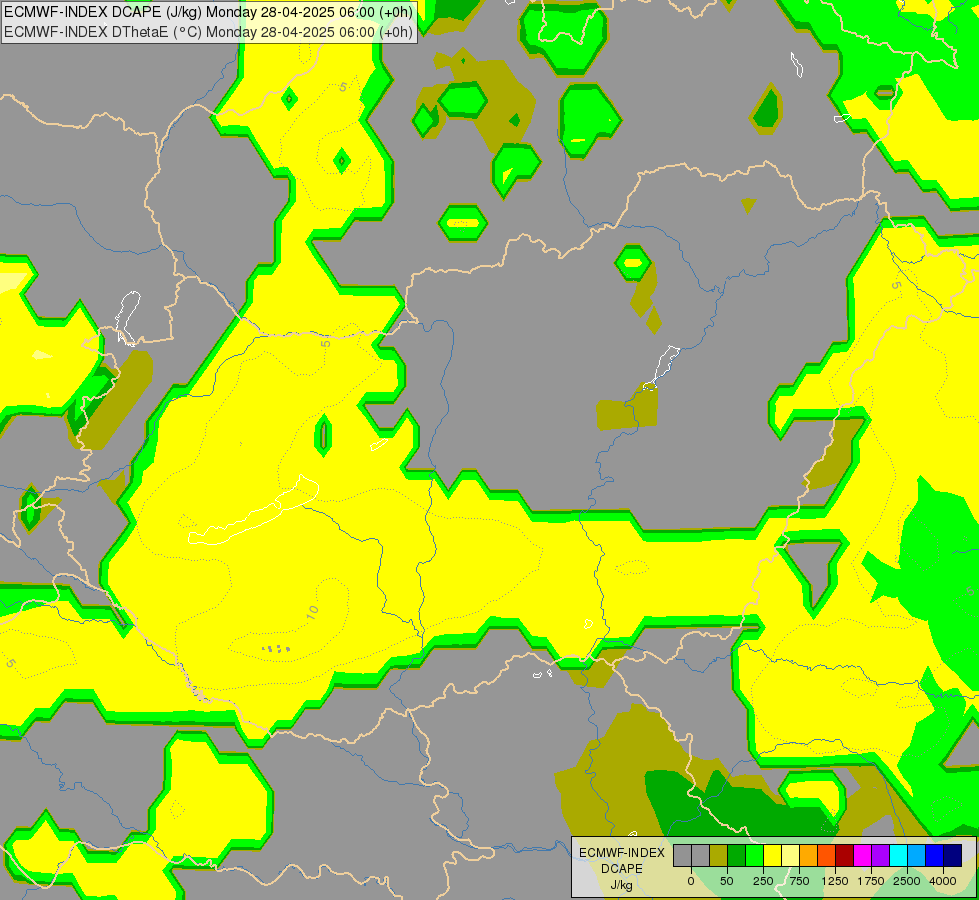Viewport: 979px width, 900px height.
Task: Select the navy legend swatch
Action: (x=953, y=856)
